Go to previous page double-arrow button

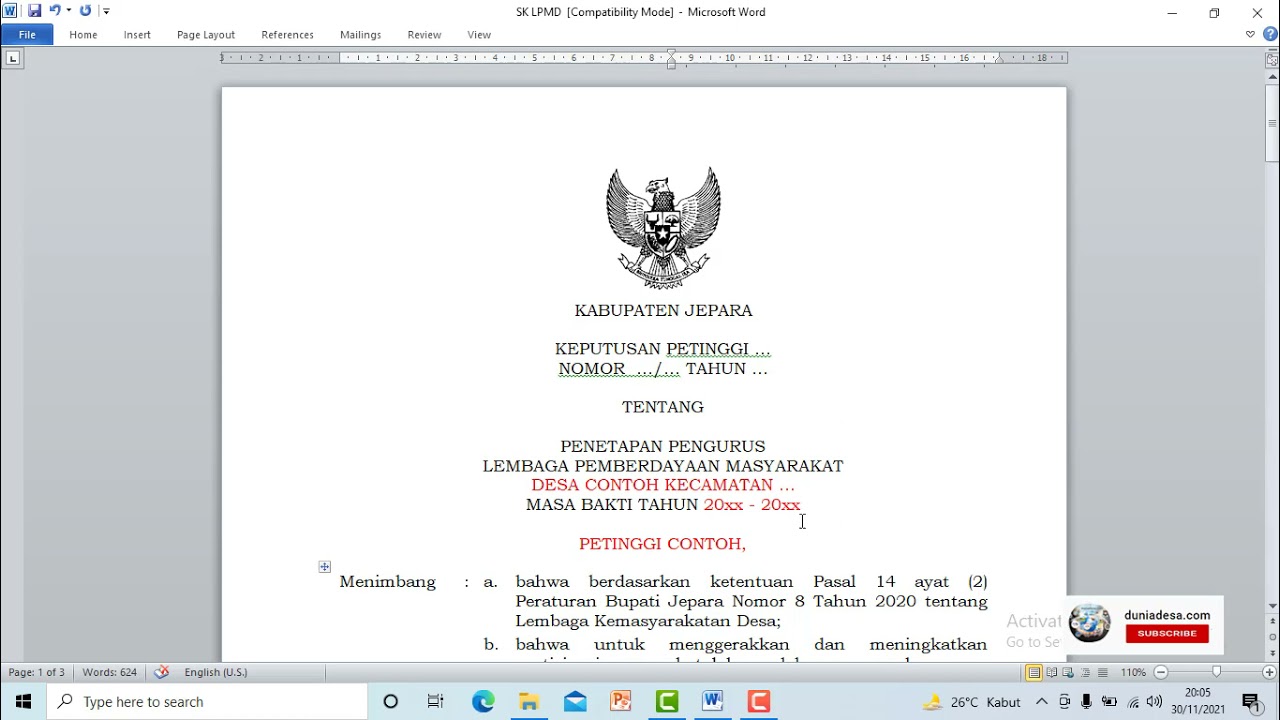point(1272,622)
